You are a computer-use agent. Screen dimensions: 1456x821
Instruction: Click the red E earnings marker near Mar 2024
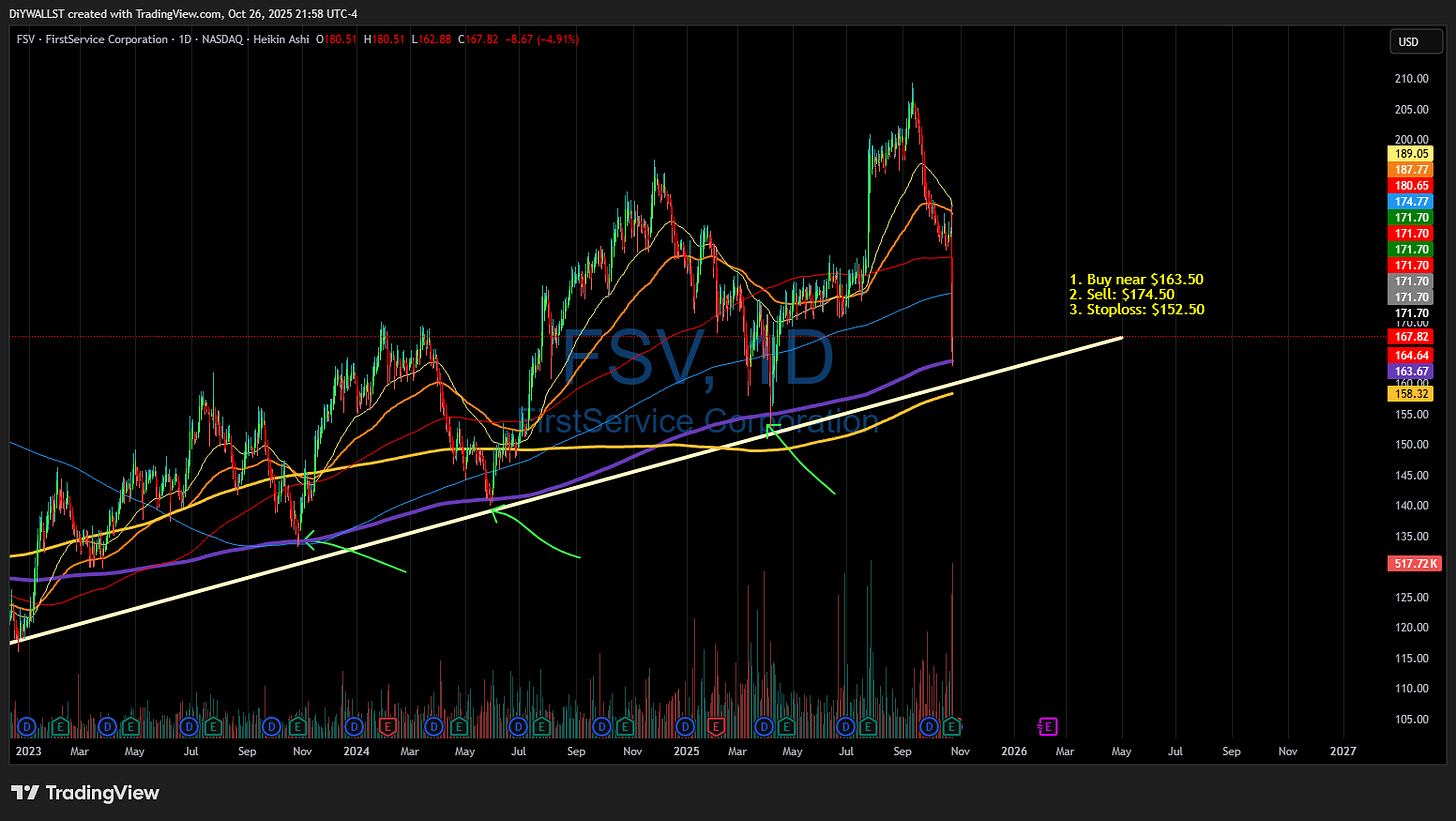(x=389, y=728)
